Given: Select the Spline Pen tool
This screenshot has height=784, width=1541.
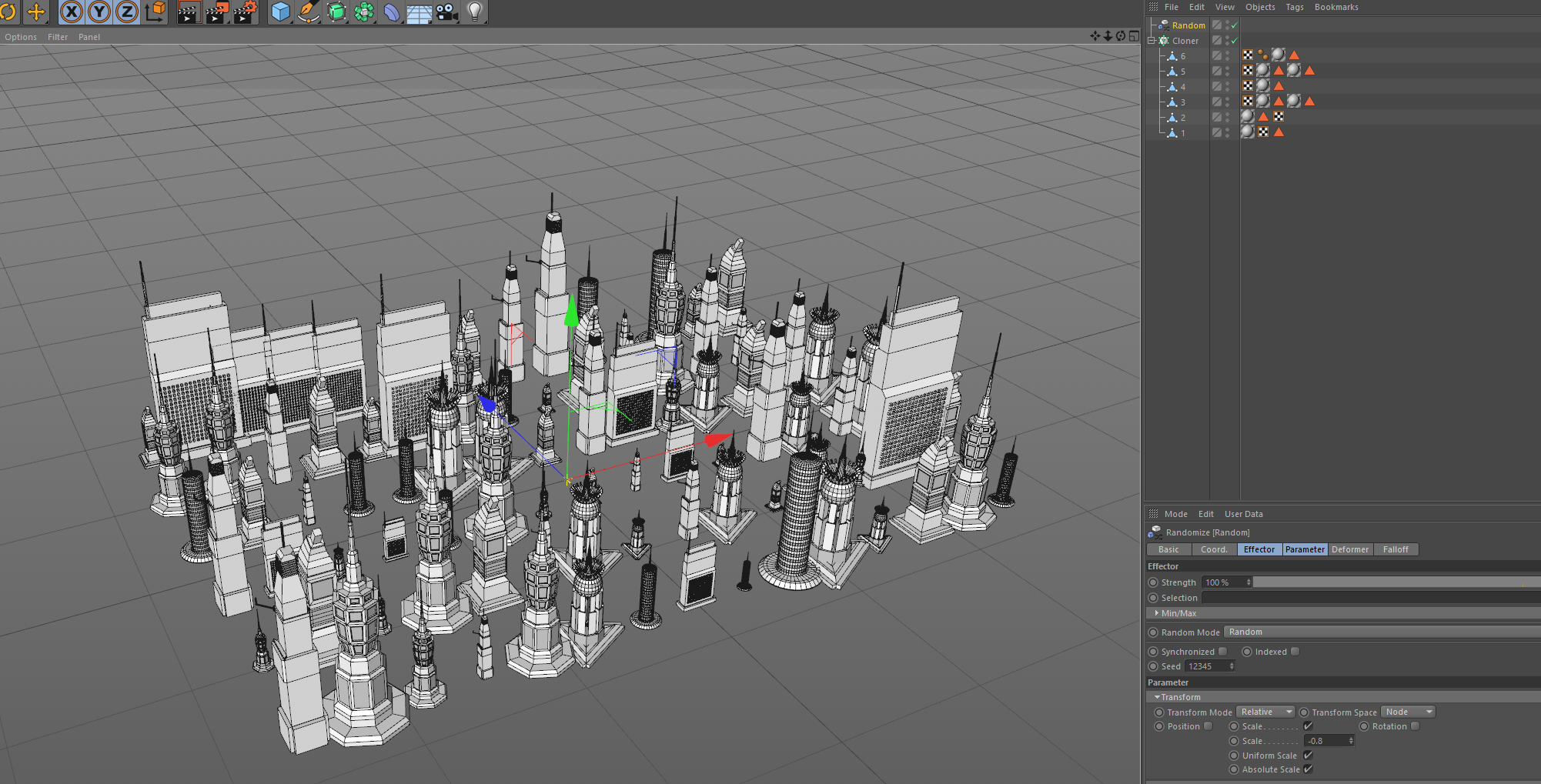Looking at the screenshot, I should pos(309,12).
